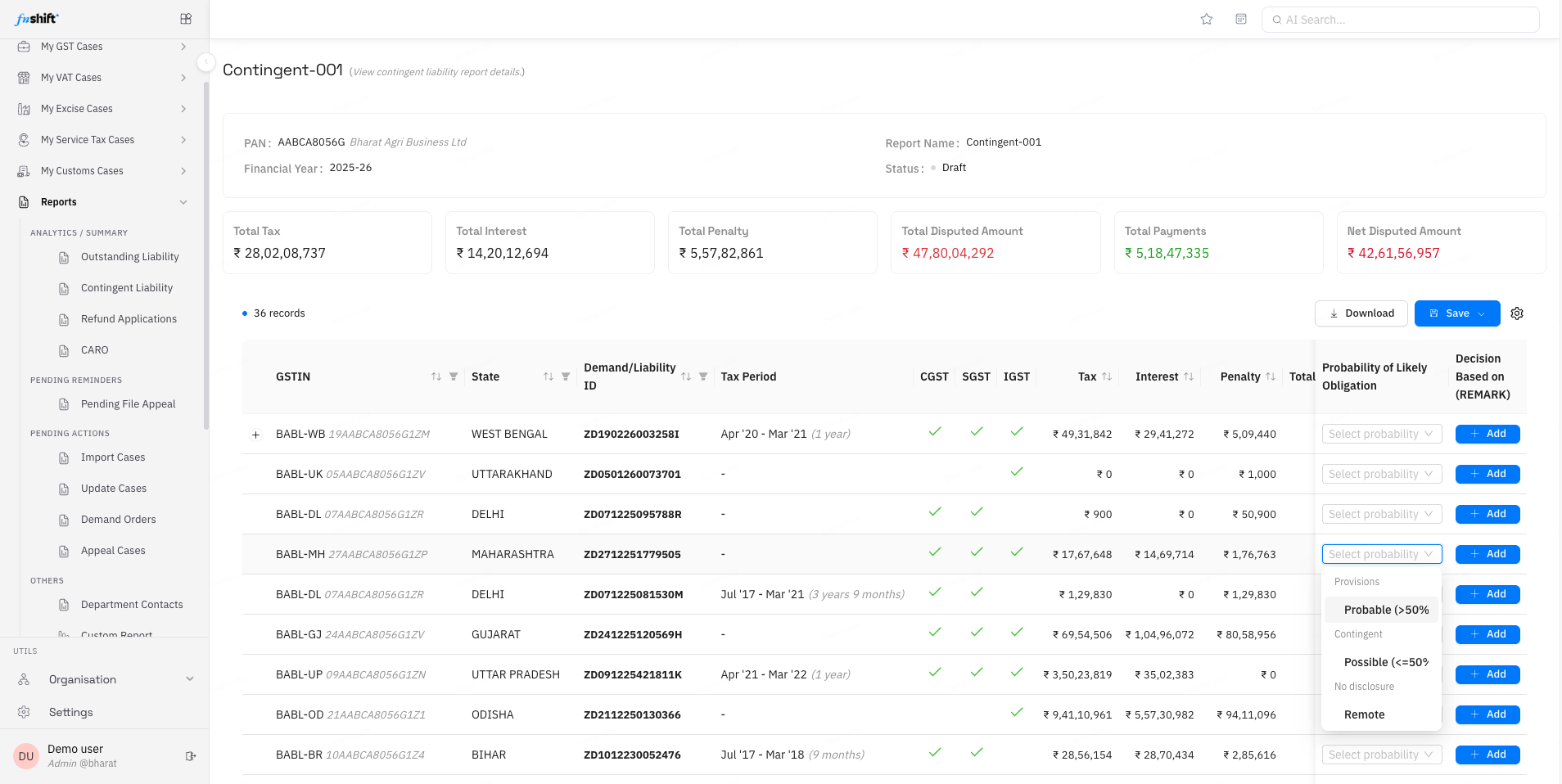Open table settings gear icon
Screen dimensions: 1562x784
pyautogui.click(x=1517, y=313)
